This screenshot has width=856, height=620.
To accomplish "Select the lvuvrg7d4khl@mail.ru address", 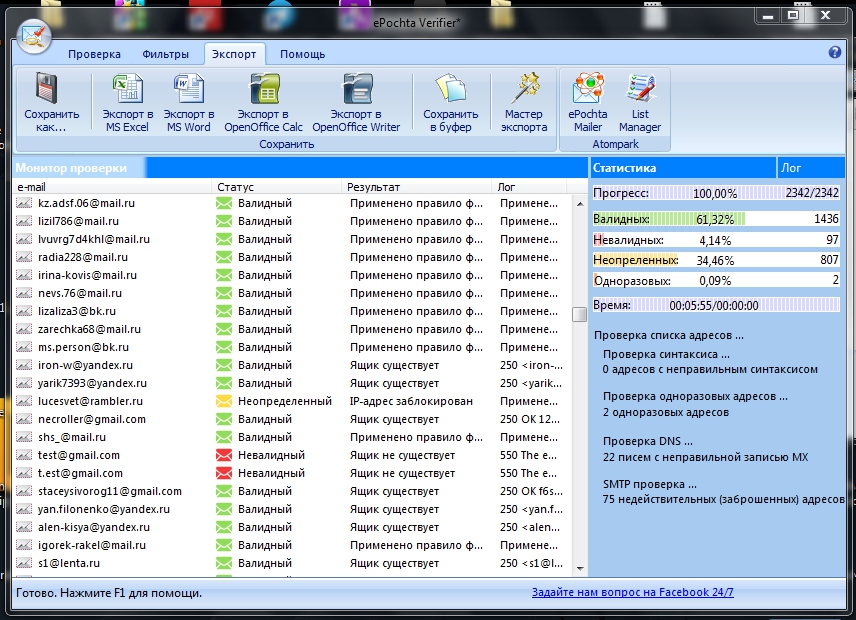I will pyautogui.click(x=94, y=239).
